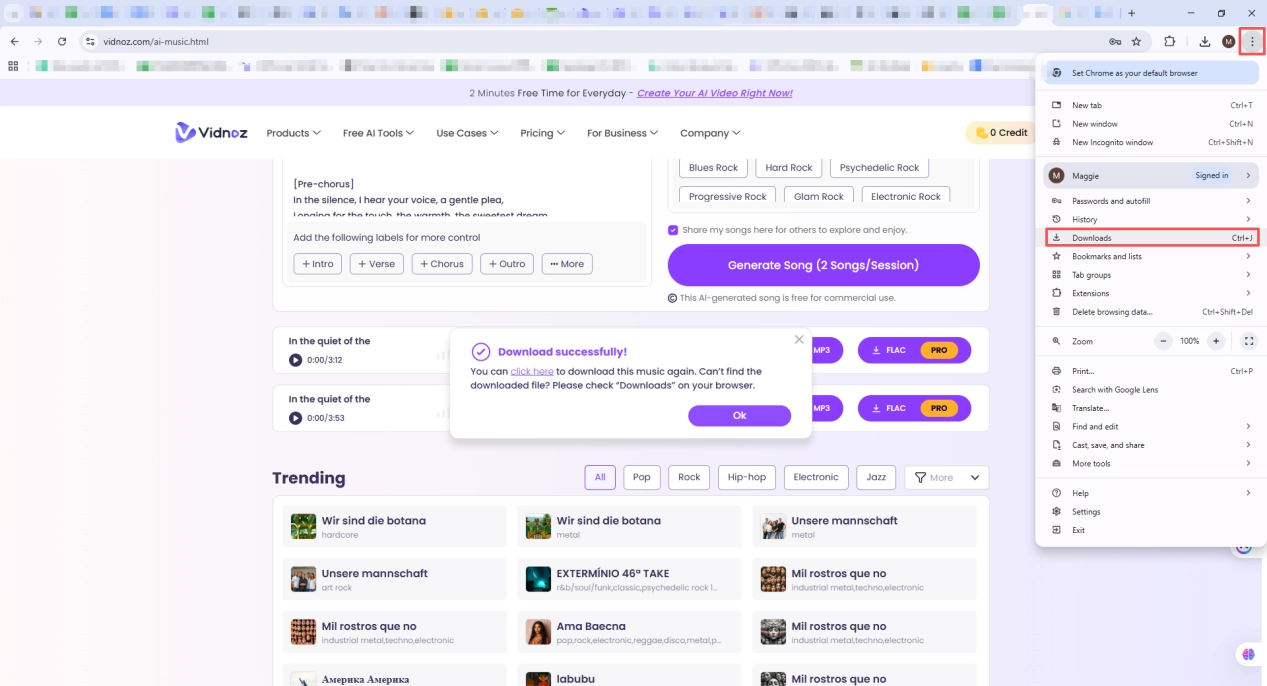Image resolution: width=1267 pixels, height=686 pixels.
Task: Open the browser downloads icon in the toolbar
Action: pyautogui.click(x=1204, y=41)
